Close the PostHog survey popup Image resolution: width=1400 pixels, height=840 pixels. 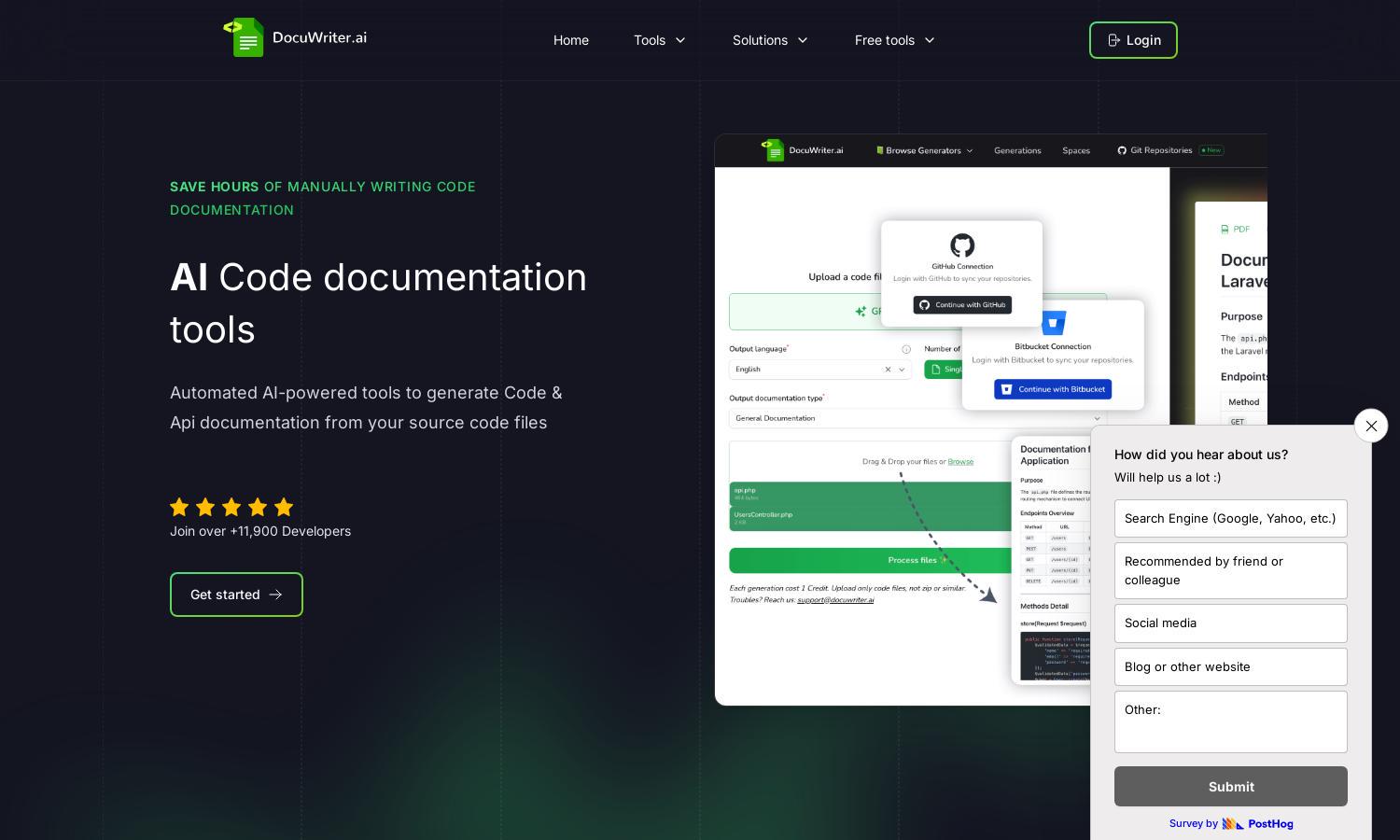1371,426
